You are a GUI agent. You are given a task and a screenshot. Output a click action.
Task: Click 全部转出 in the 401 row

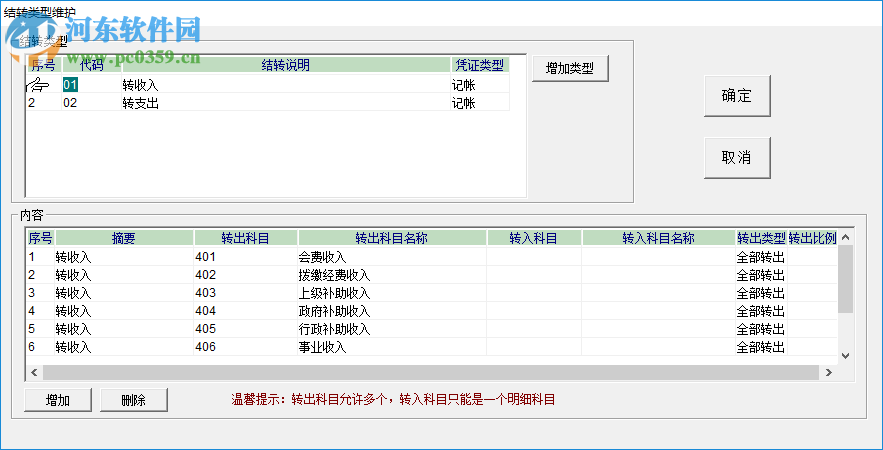(761, 258)
